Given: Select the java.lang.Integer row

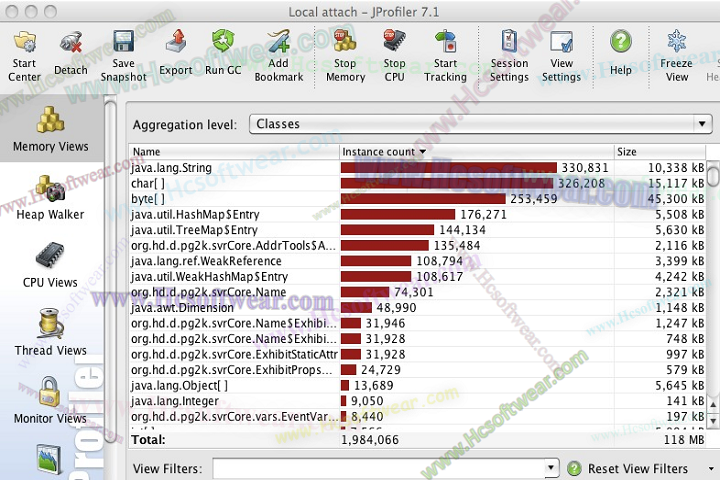Looking at the screenshot, I should click(x=417, y=401).
